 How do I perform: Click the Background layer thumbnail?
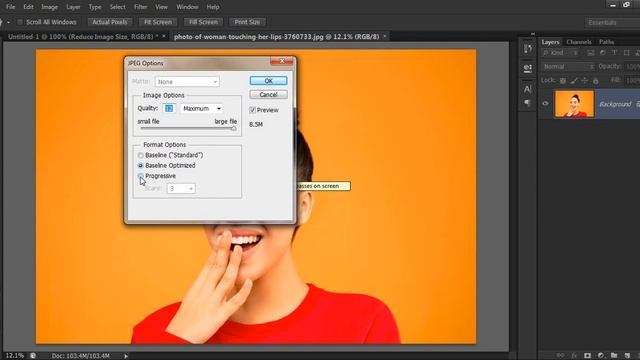point(574,104)
